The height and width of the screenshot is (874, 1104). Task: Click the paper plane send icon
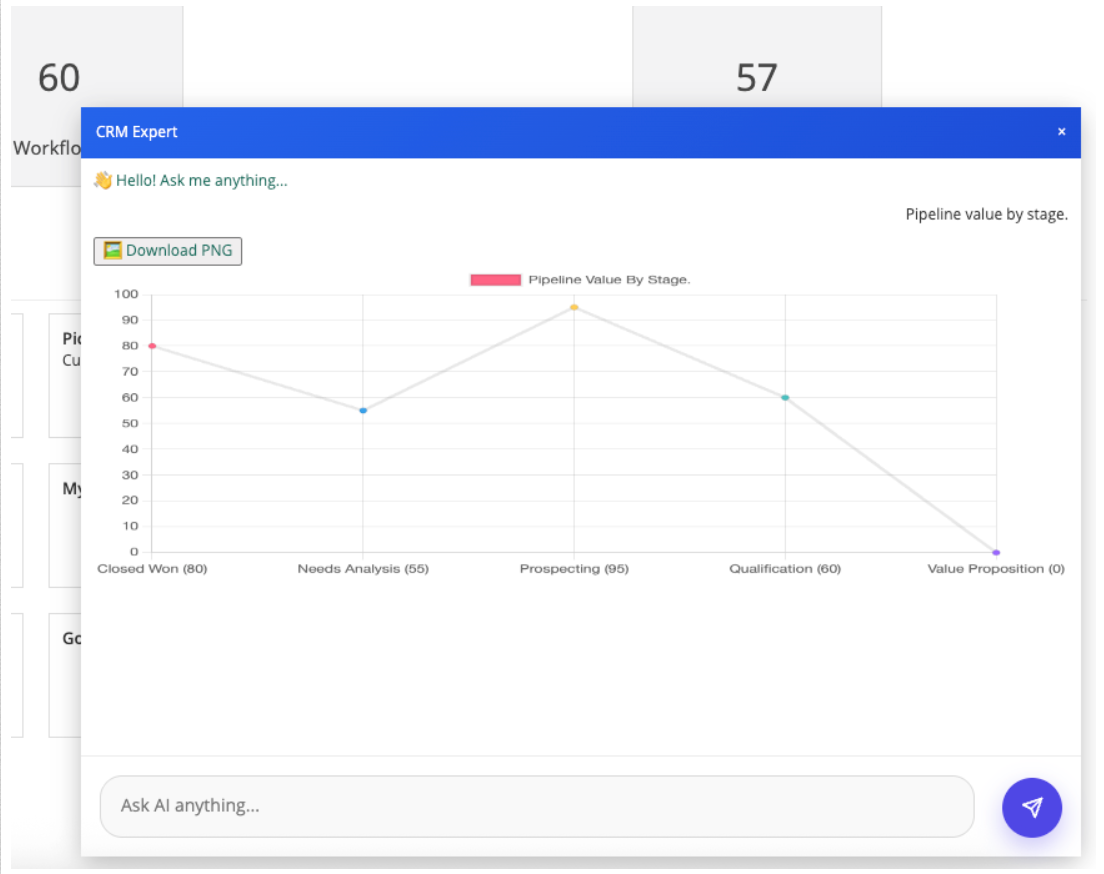(x=1031, y=807)
